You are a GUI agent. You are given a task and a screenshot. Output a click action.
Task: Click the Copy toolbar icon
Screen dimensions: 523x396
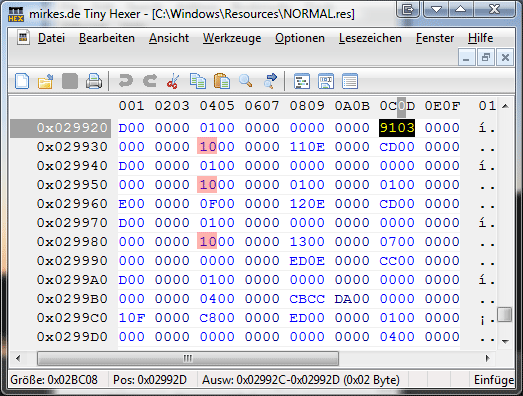pos(197,81)
